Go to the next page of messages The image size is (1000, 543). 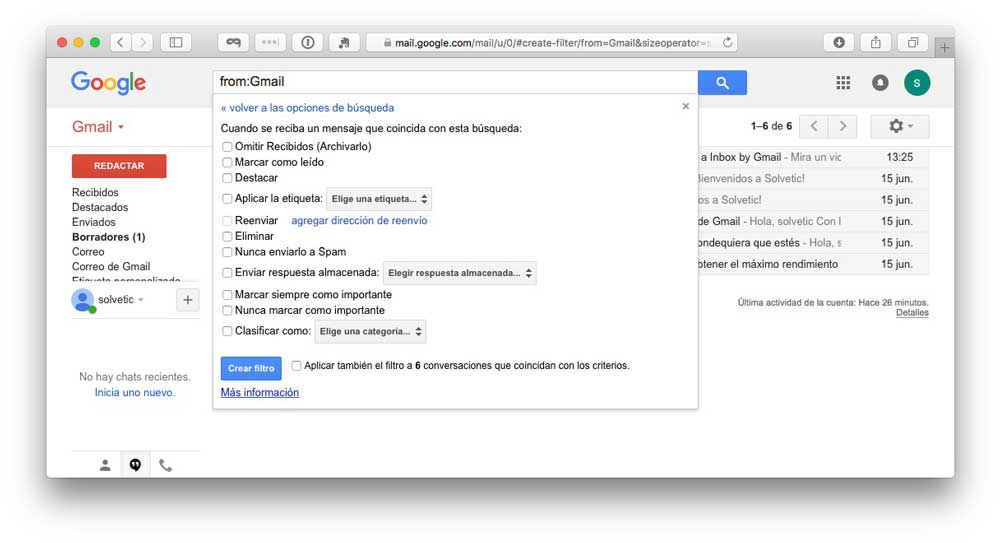843,126
